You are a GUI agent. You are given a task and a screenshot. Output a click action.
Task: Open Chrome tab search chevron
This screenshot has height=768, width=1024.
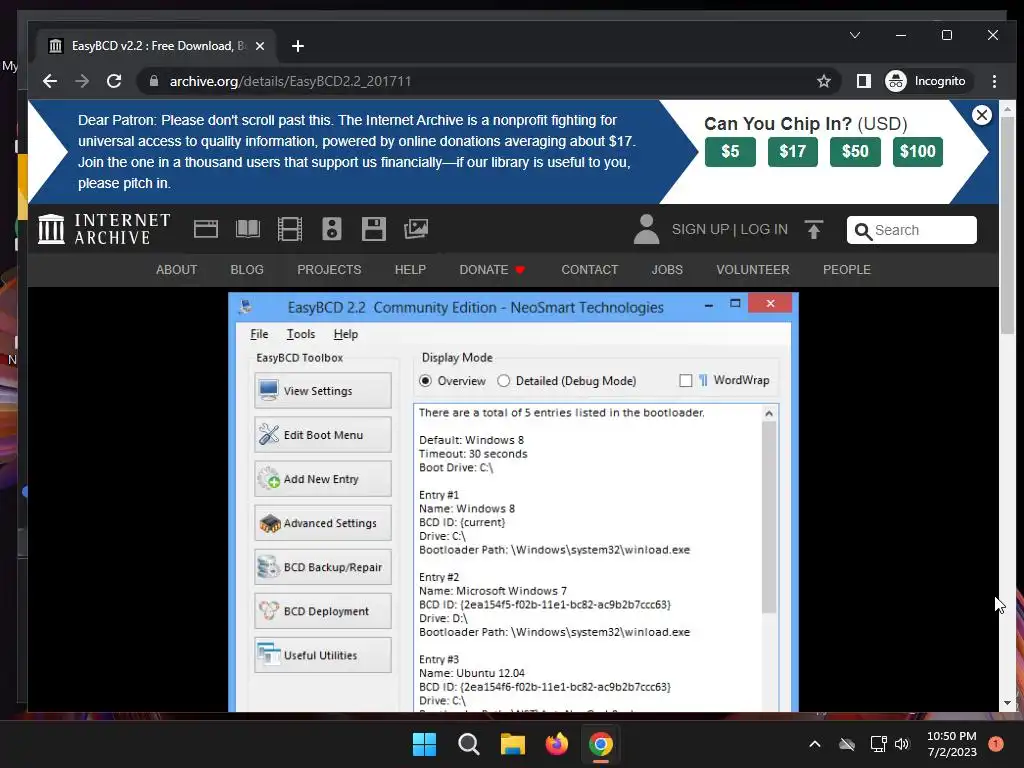click(855, 35)
